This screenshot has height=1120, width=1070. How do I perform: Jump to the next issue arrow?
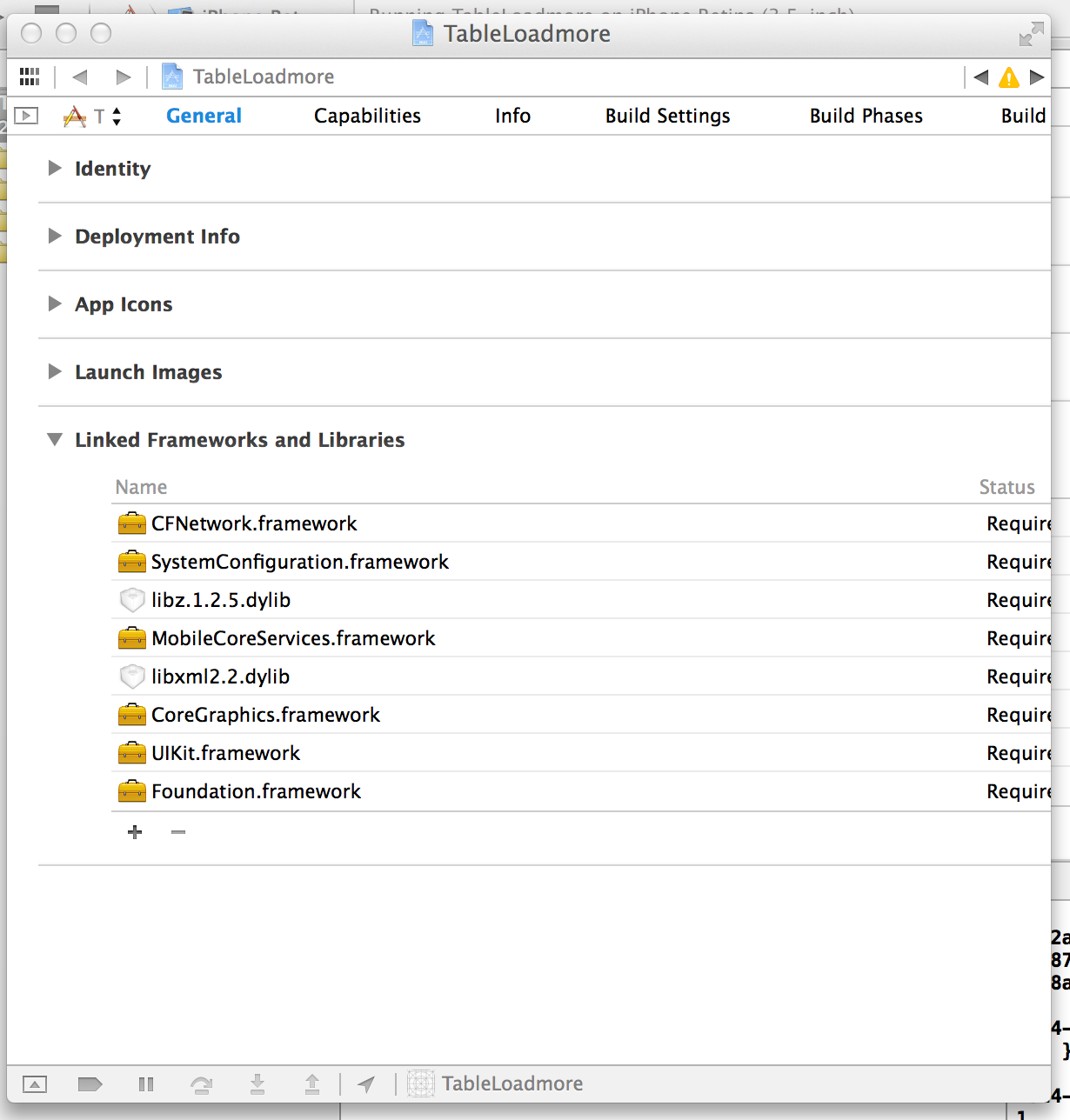click(x=1036, y=77)
